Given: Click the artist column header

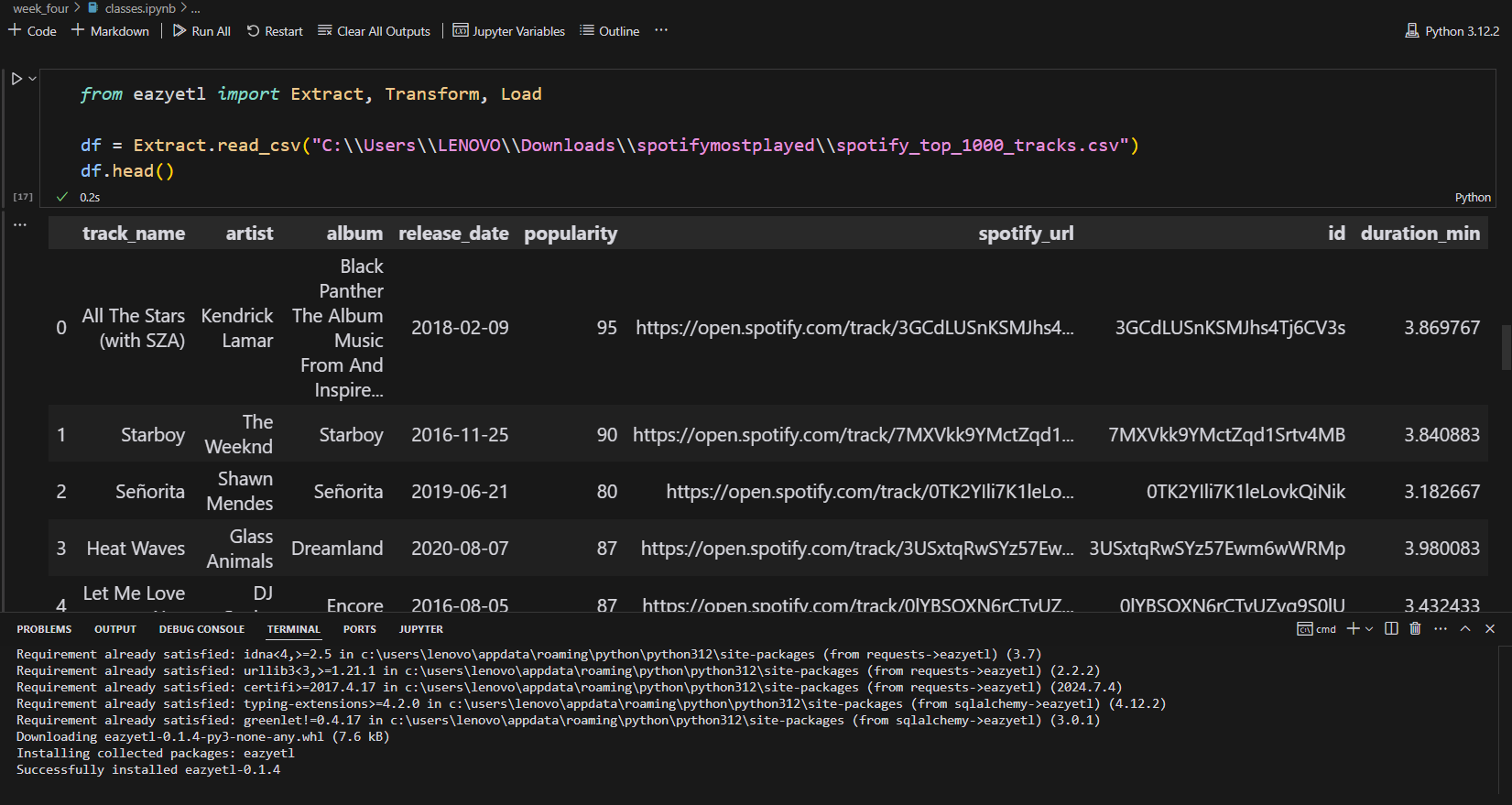Looking at the screenshot, I should (249, 234).
